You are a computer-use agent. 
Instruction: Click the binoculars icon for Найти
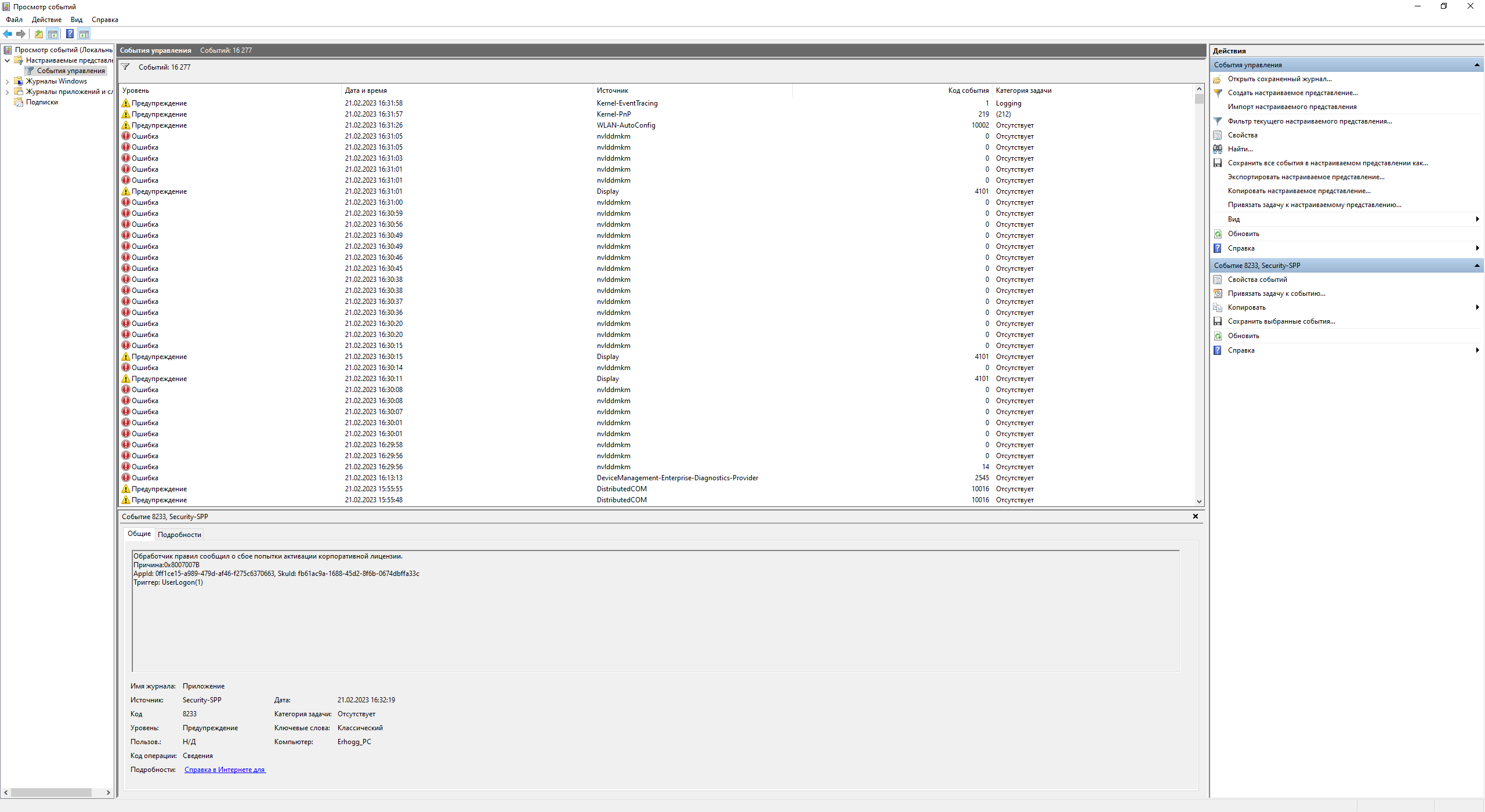(1218, 149)
